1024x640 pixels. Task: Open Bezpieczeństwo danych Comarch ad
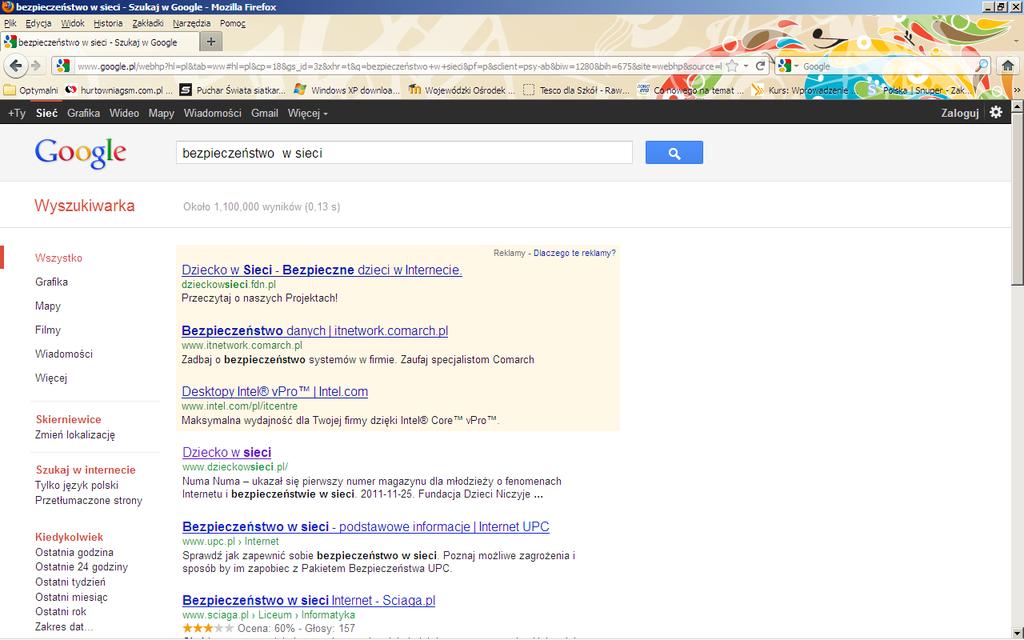tap(315, 330)
